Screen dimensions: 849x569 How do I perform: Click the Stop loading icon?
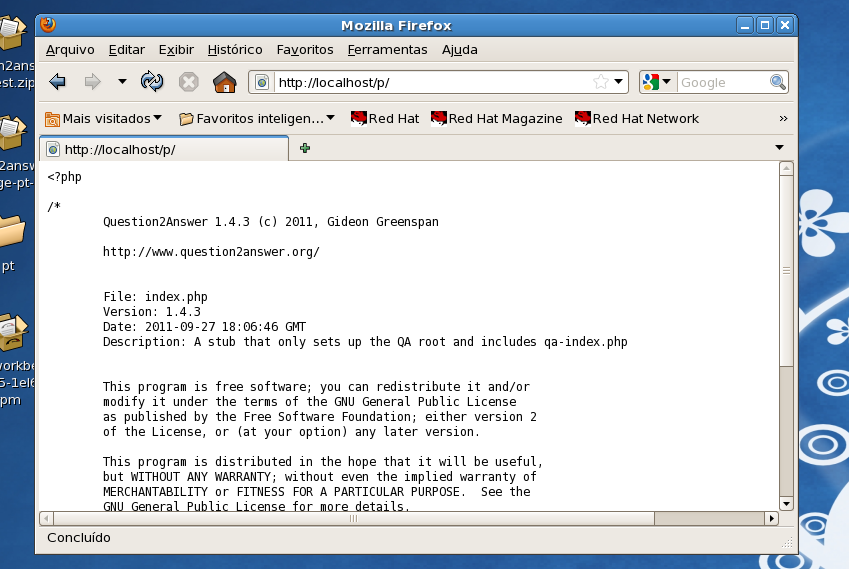point(188,82)
